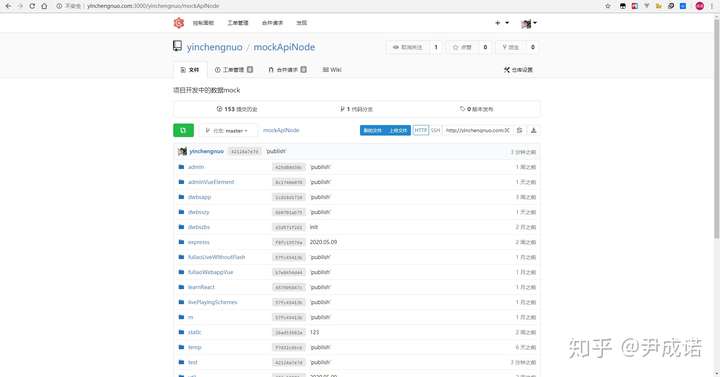Open the 0 版本发布 releases link

[476, 109]
